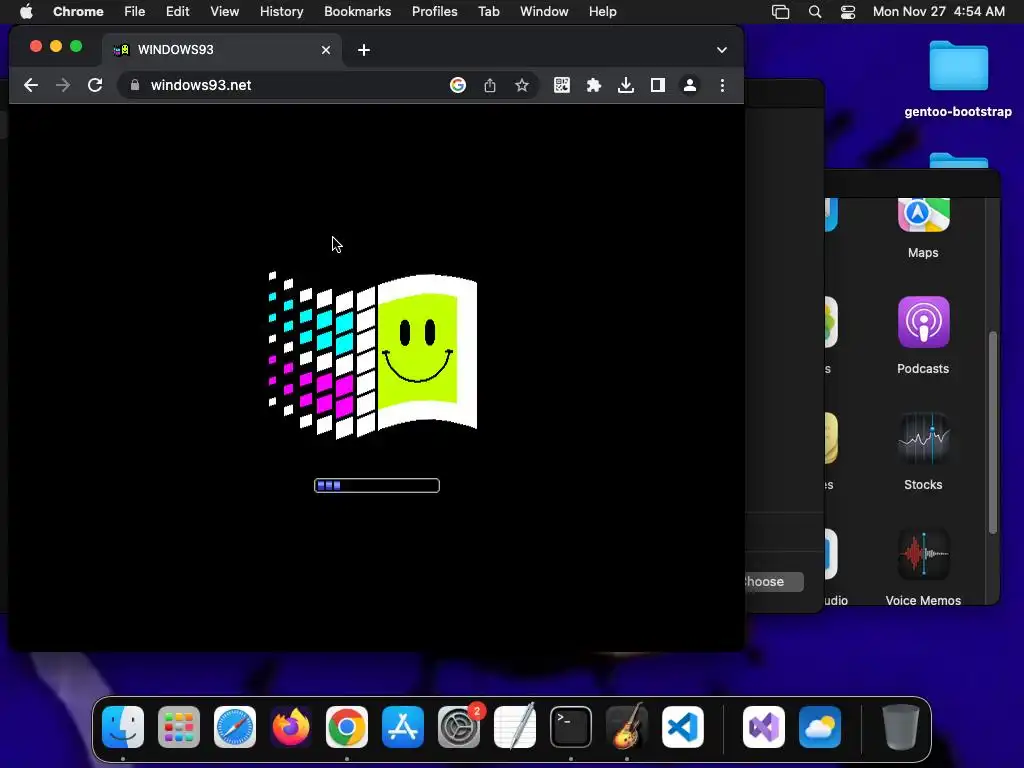Click Chrome in the Dock

347,727
